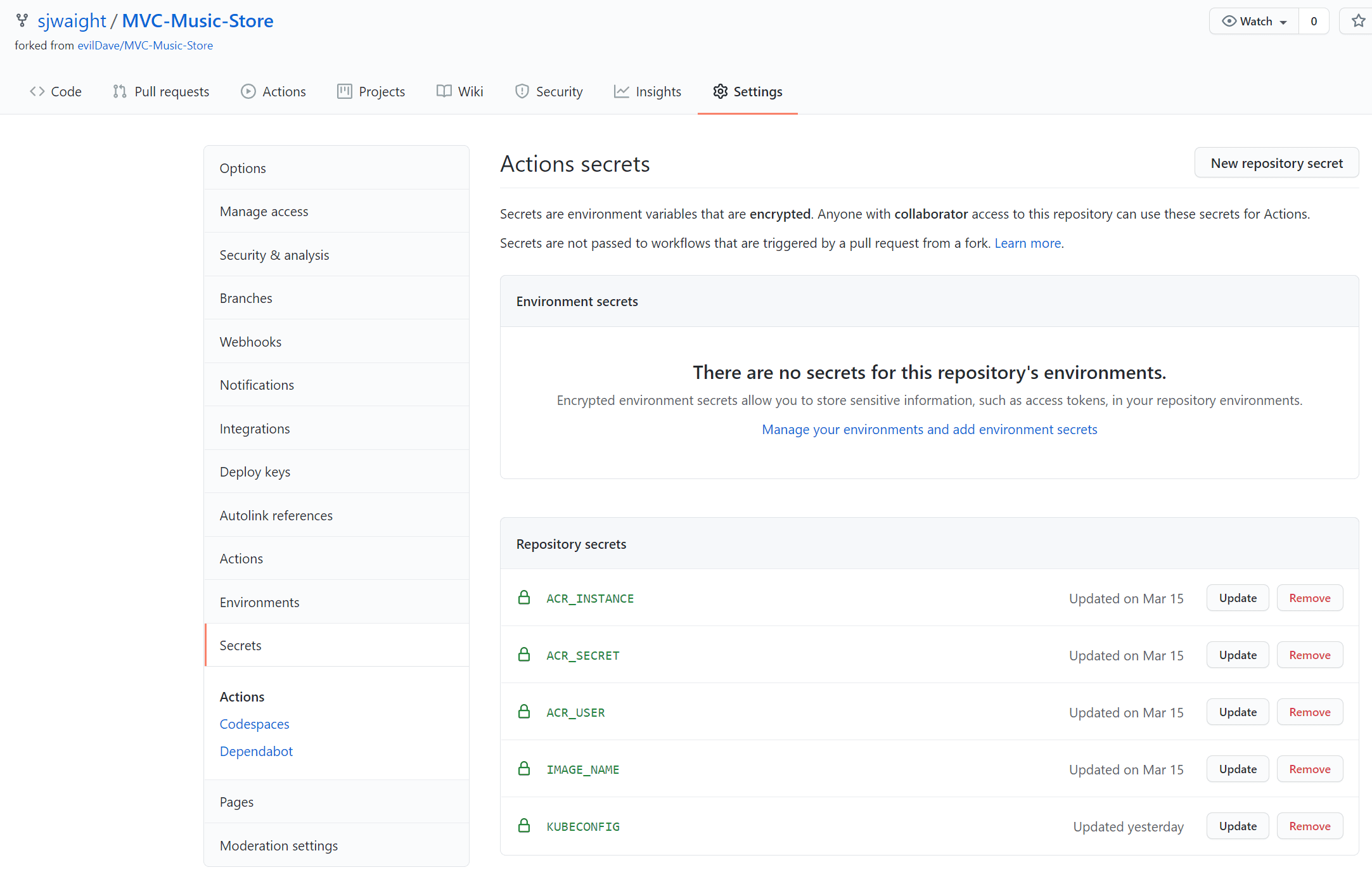Remove the IMAGE_NAME secret
1372x872 pixels.
pyautogui.click(x=1309, y=769)
